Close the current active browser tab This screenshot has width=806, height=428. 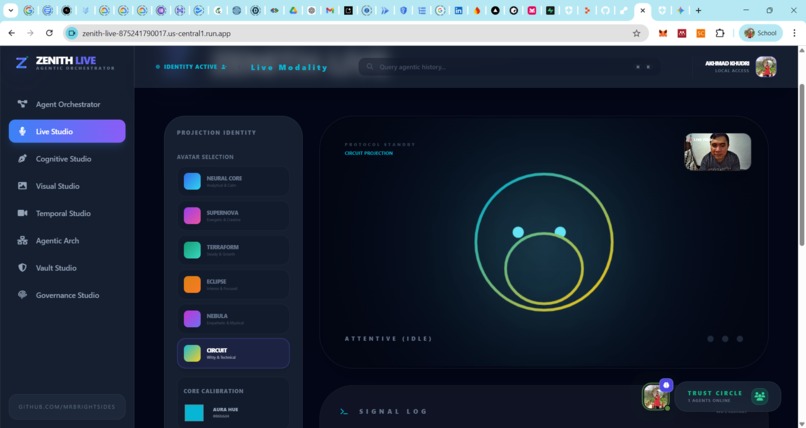tap(643, 10)
